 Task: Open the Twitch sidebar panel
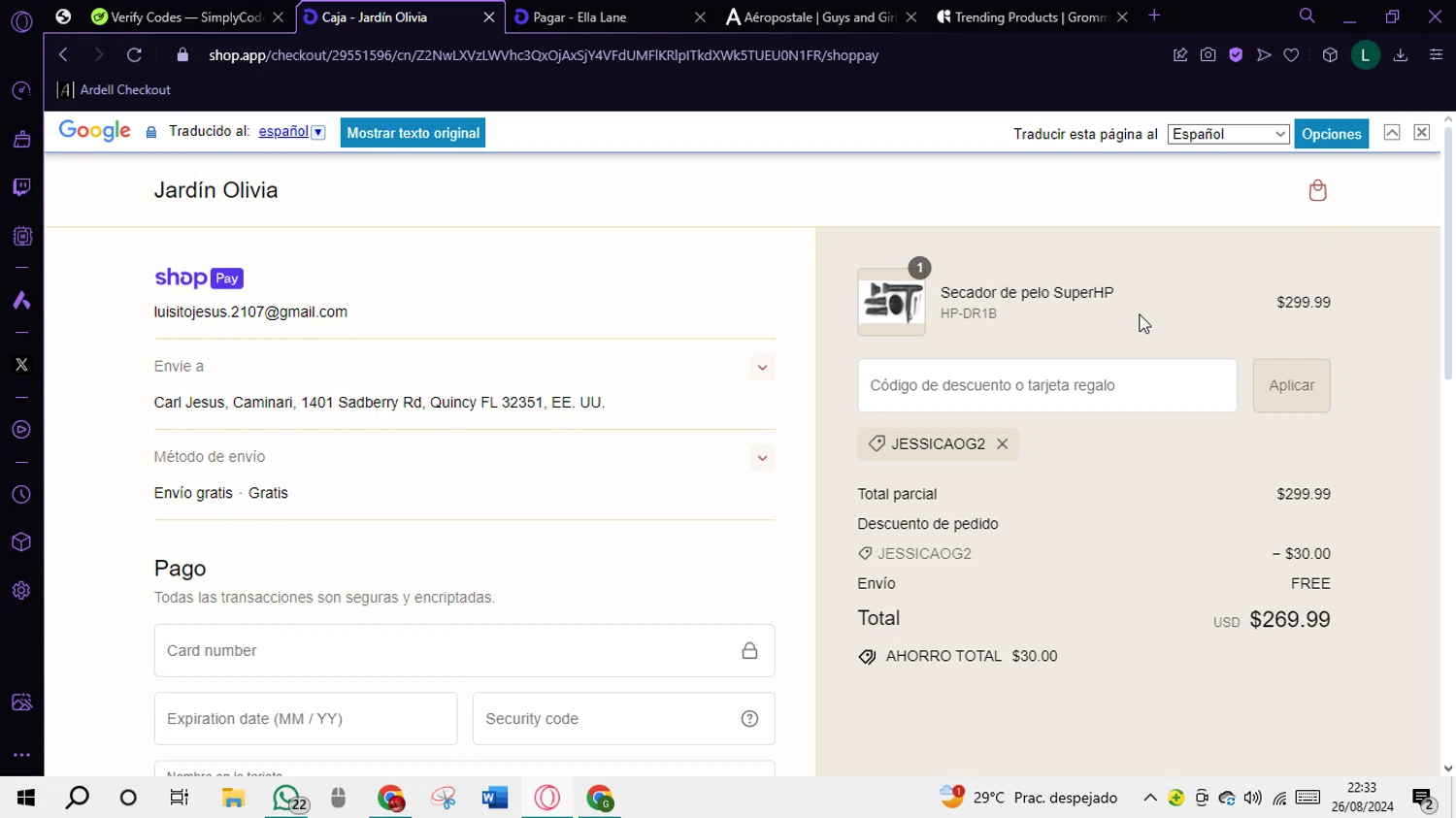click(x=21, y=187)
